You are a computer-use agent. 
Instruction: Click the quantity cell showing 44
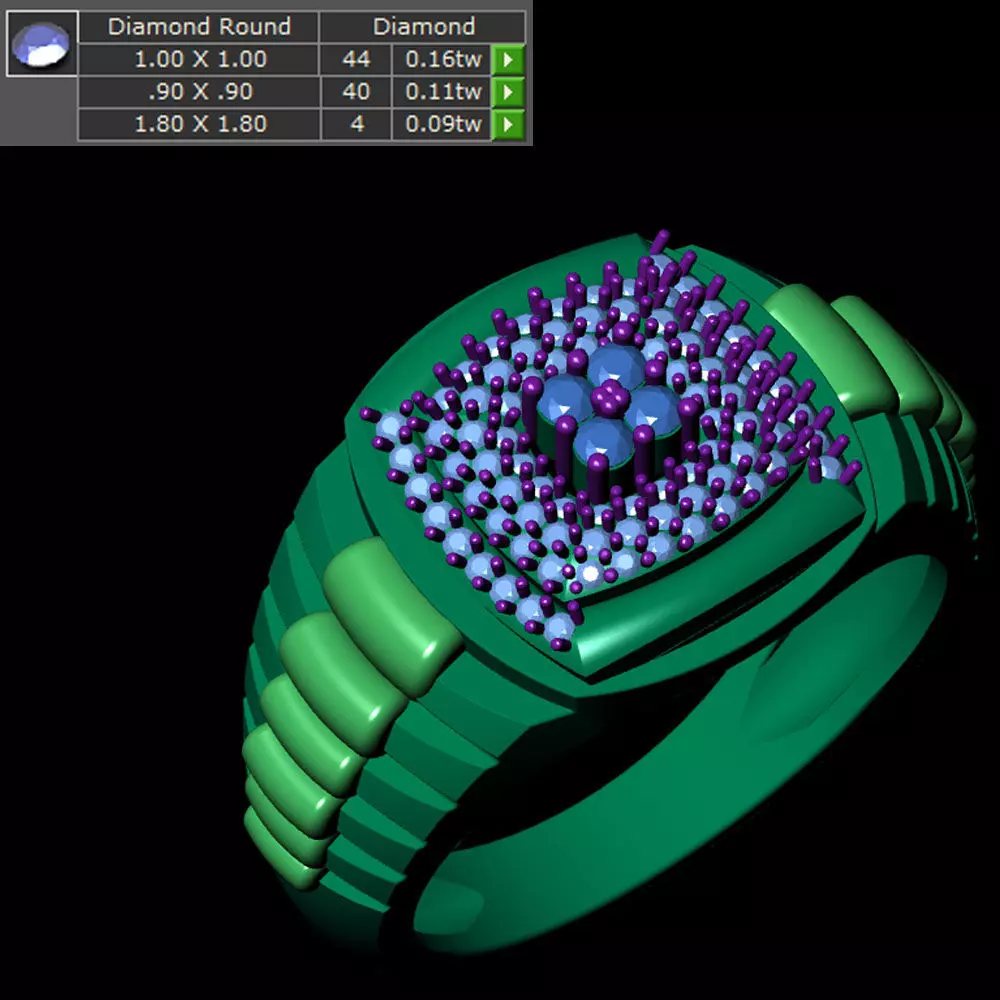pyautogui.click(x=356, y=59)
